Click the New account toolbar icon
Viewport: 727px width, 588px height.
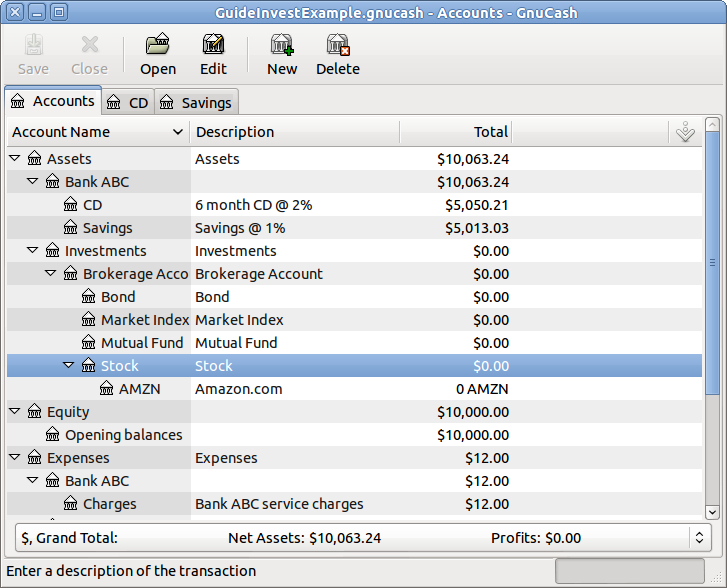point(282,45)
